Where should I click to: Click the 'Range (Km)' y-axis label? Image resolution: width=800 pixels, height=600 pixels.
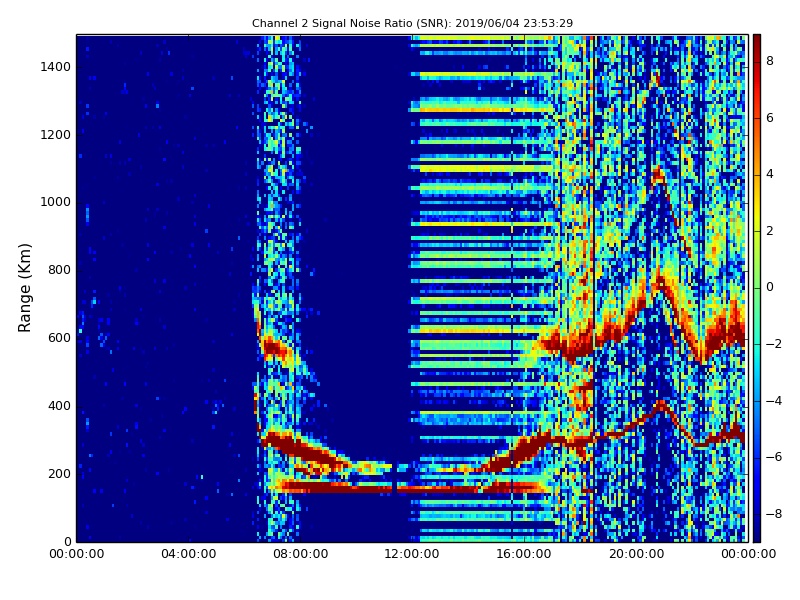(x=24, y=288)
